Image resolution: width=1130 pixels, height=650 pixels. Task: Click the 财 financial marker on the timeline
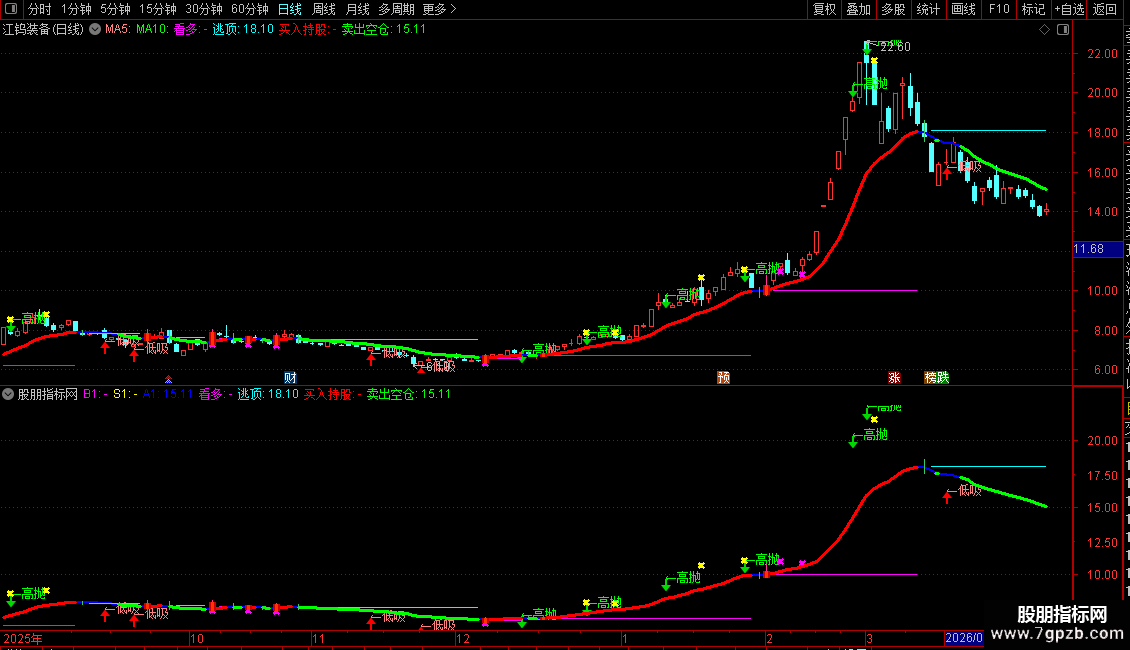pos(290,378)
